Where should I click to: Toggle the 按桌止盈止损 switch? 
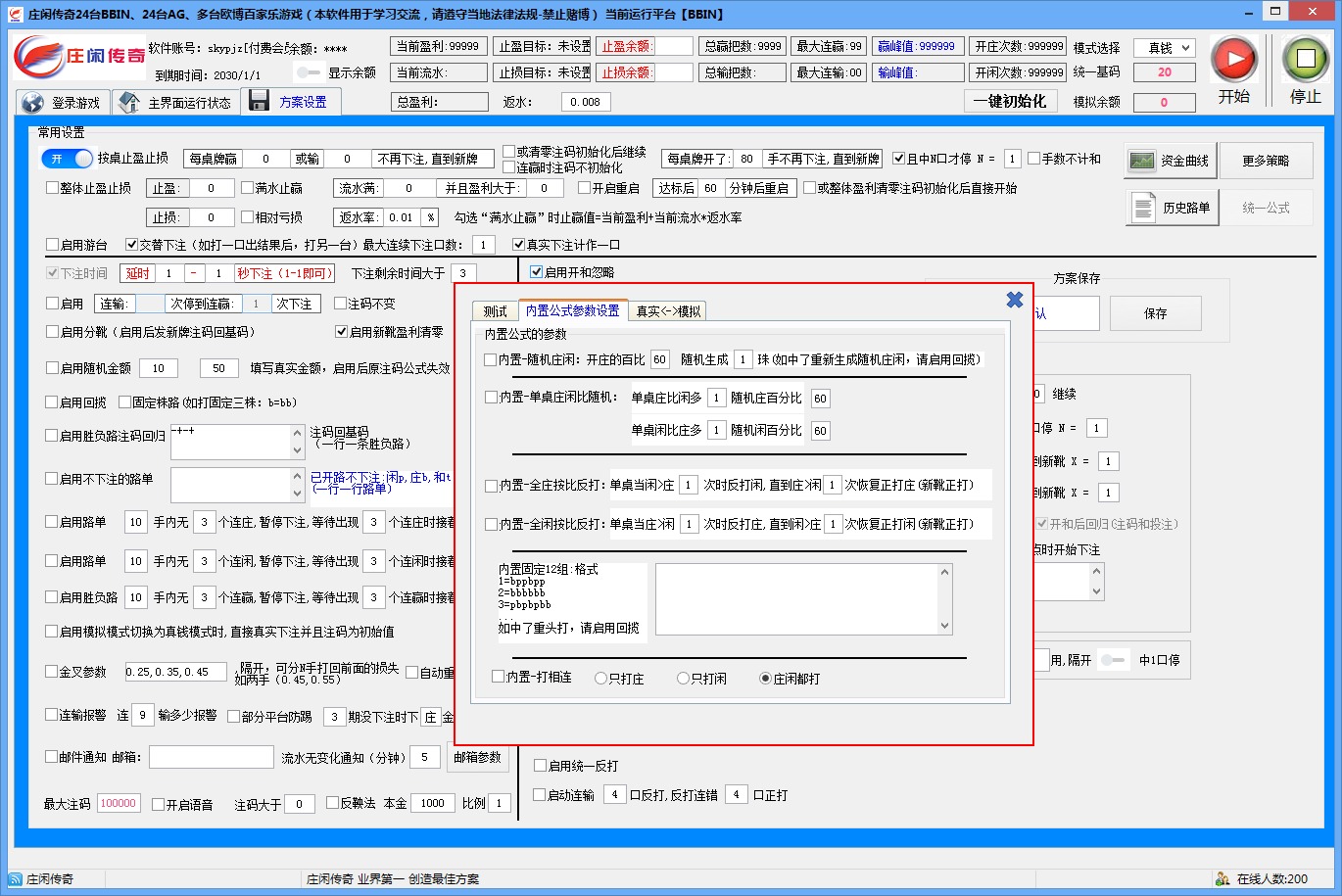[x=68, y=159]
